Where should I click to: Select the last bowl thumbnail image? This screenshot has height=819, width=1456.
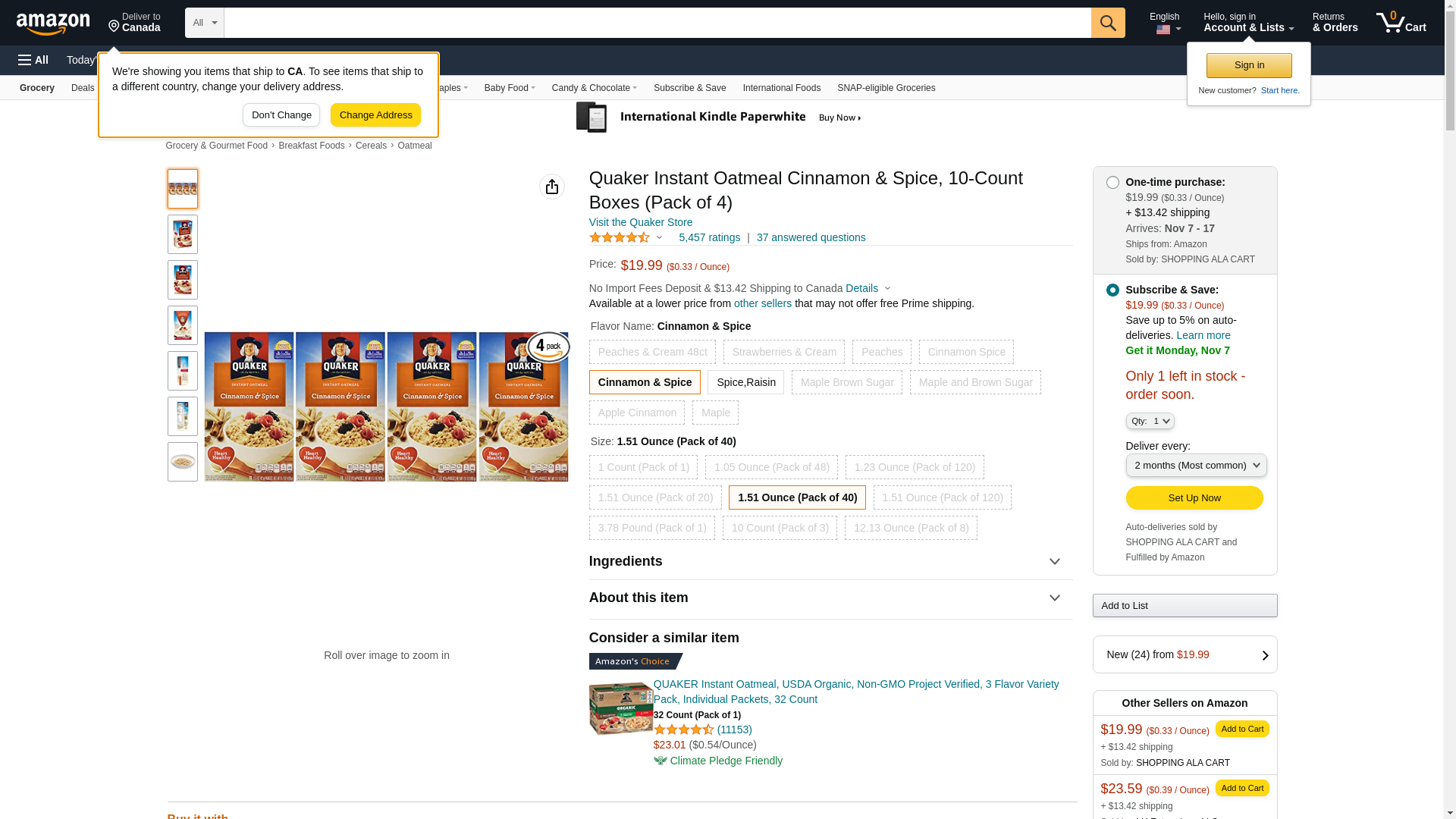coord(183,462)
